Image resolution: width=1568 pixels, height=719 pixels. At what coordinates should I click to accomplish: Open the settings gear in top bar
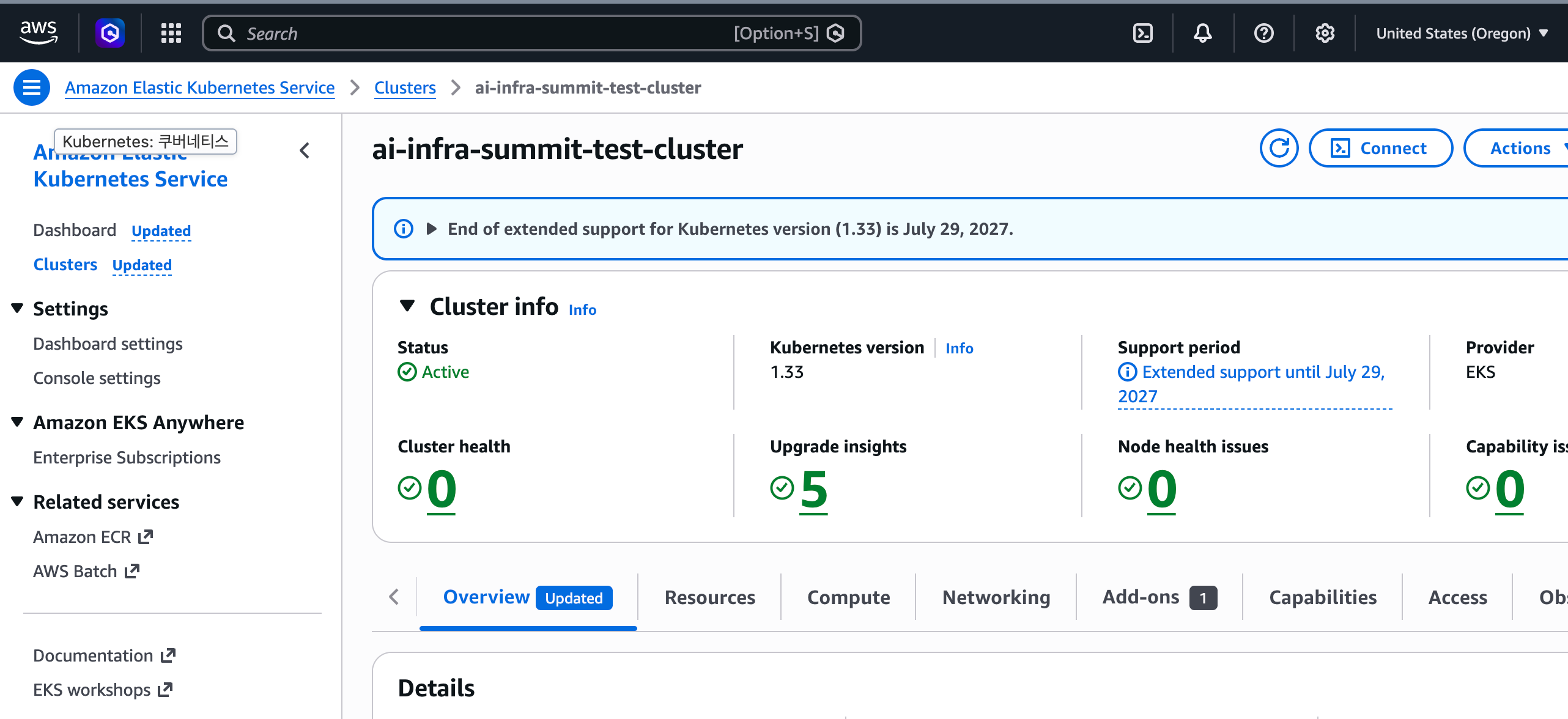pos(1325,33)
